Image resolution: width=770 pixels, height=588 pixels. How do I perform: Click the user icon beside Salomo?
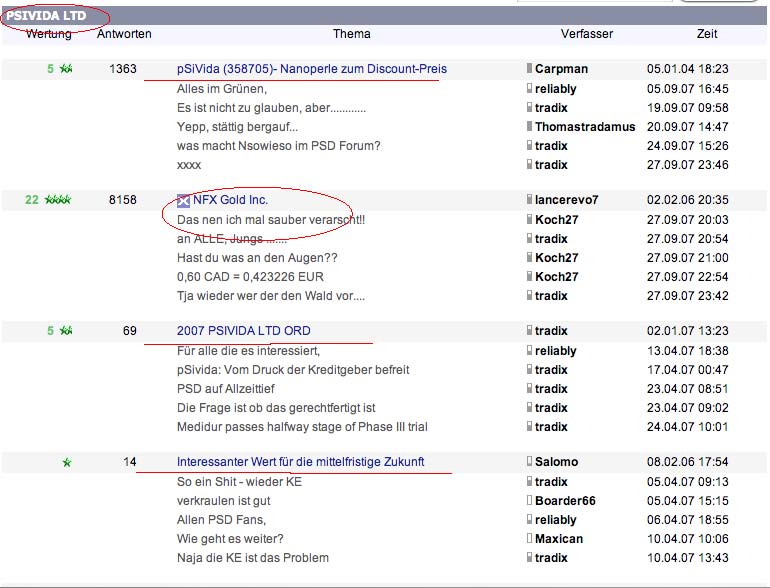click(x=529, y=461)
